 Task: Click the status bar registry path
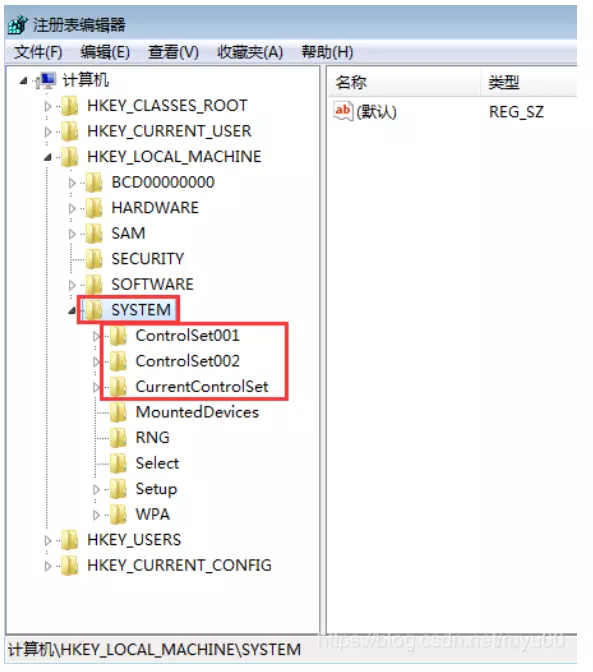(154, 650)
